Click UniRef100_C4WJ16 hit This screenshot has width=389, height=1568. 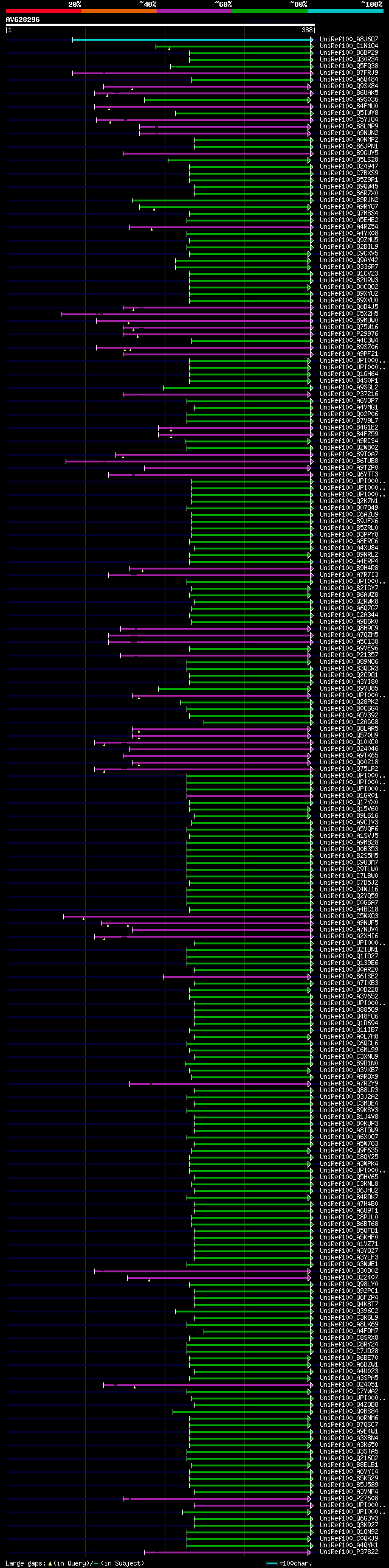(x=349, y=890)
